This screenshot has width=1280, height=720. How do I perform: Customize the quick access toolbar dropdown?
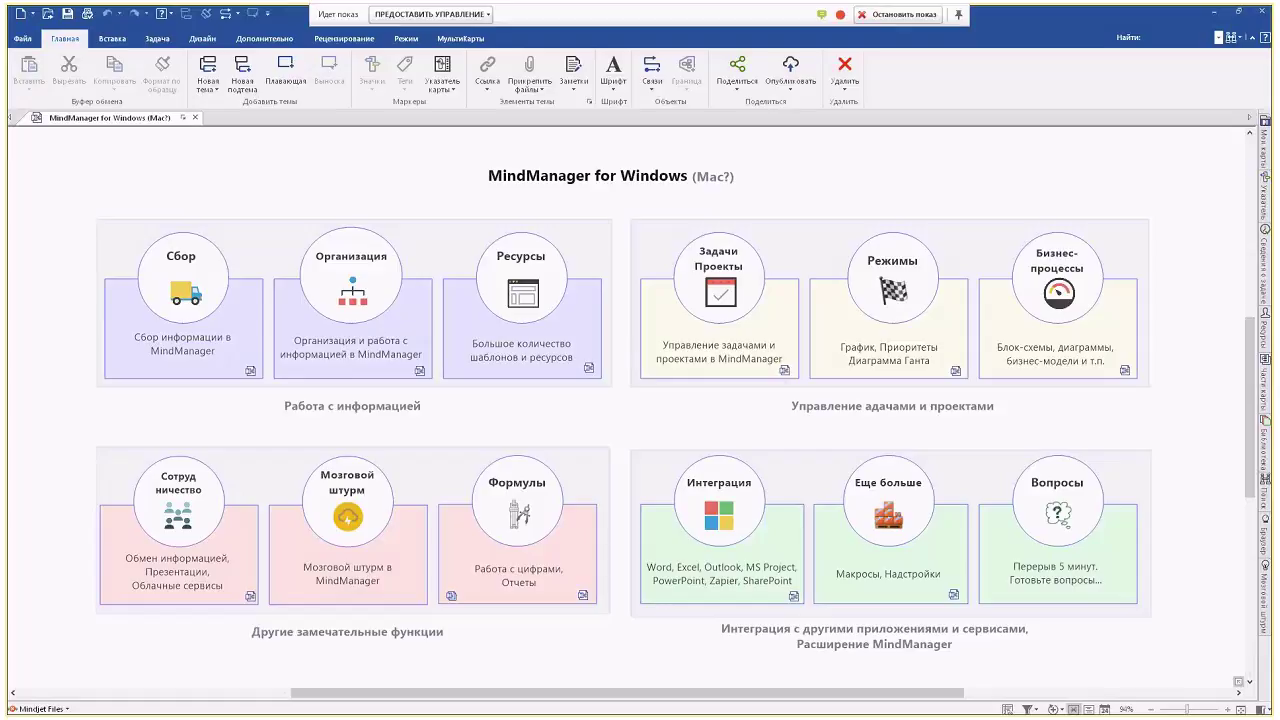267,14
